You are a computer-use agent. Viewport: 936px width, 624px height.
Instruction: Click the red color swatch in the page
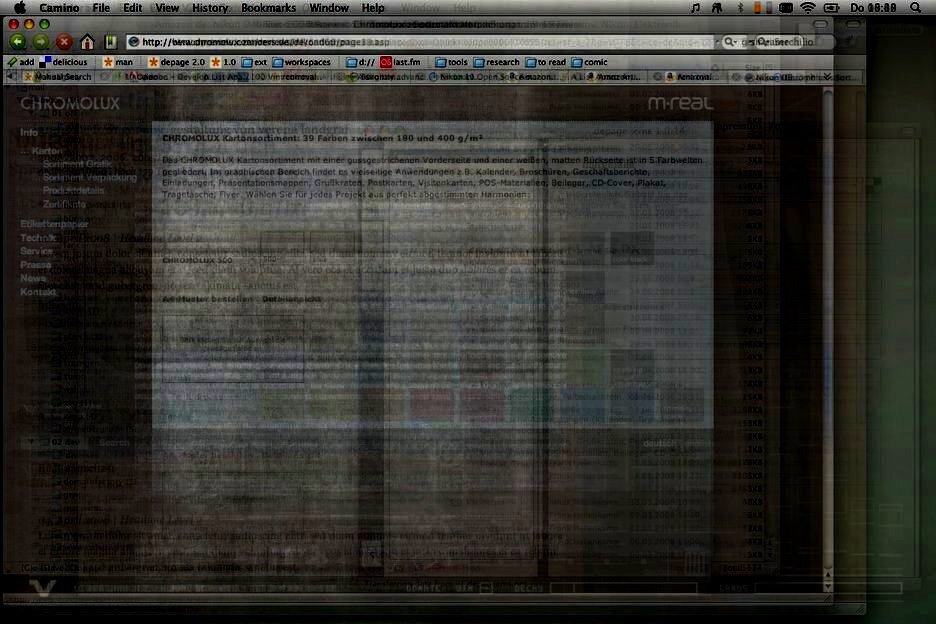click(432, 403)
